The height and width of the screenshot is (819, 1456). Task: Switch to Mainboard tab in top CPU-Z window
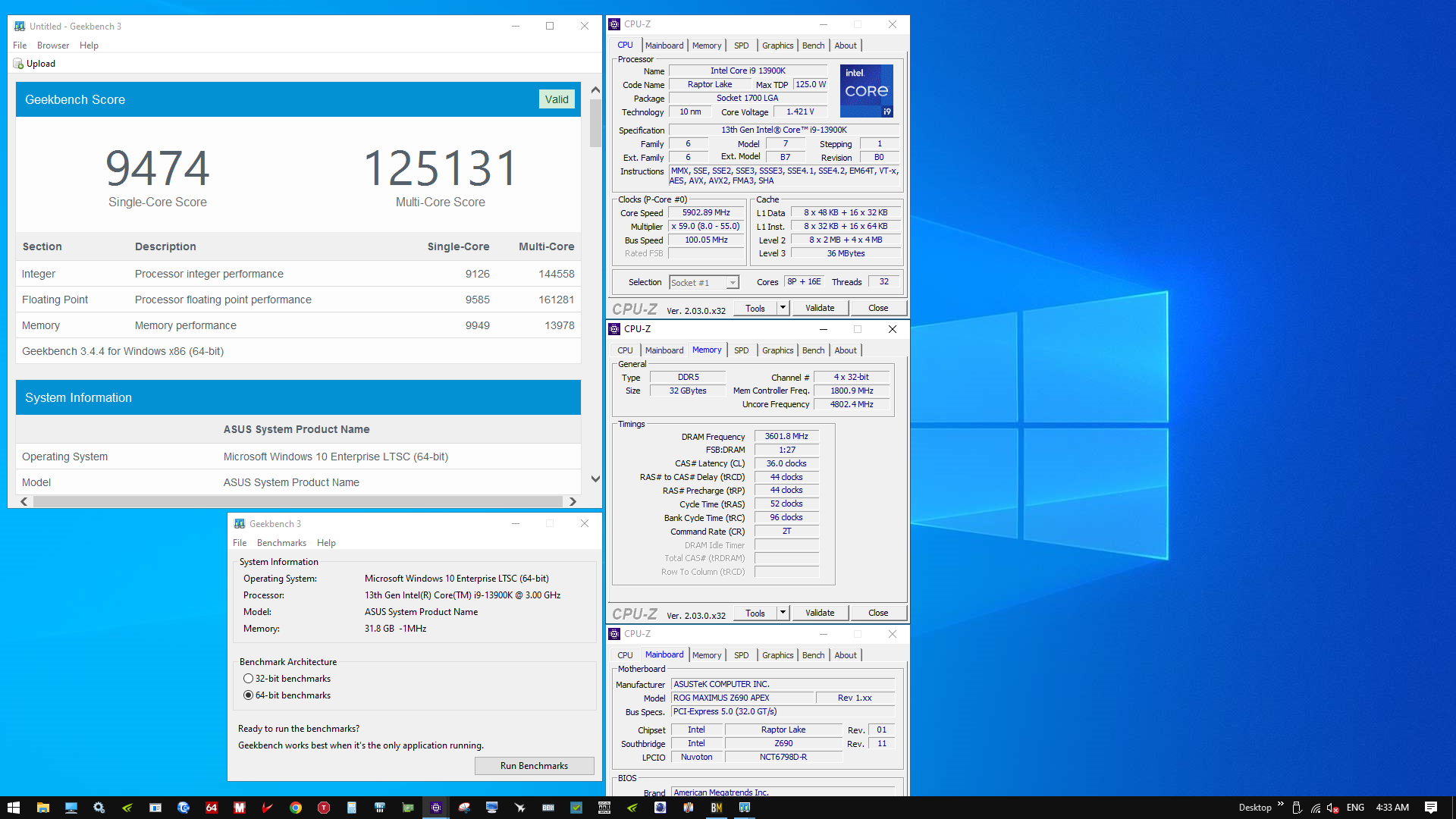click(664, 45)
